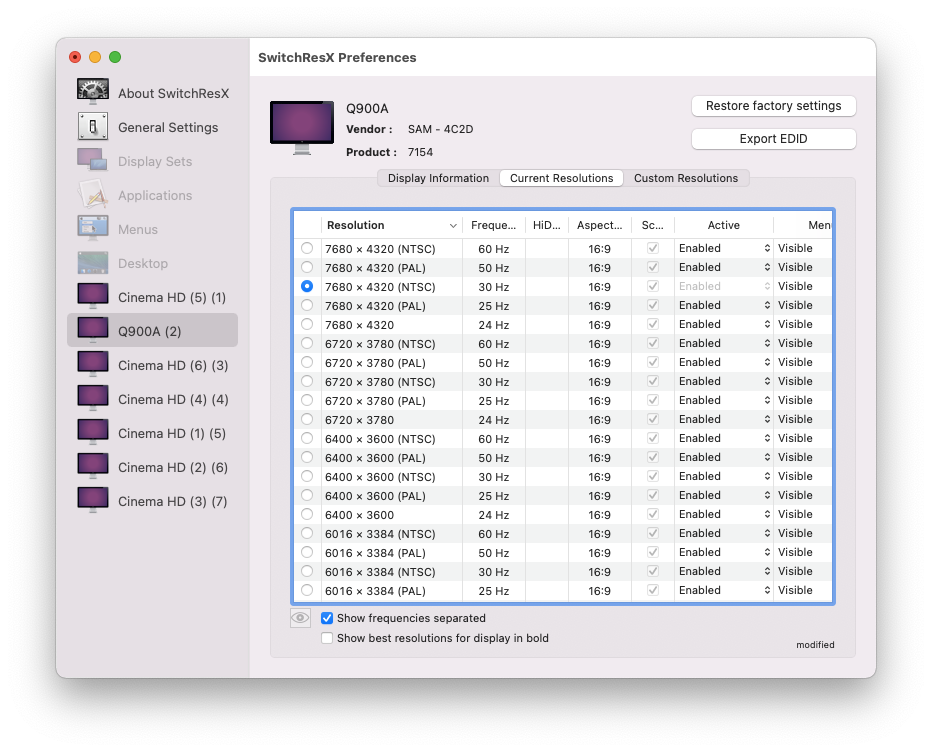Click Frequency column header

[x=493, y=225]
